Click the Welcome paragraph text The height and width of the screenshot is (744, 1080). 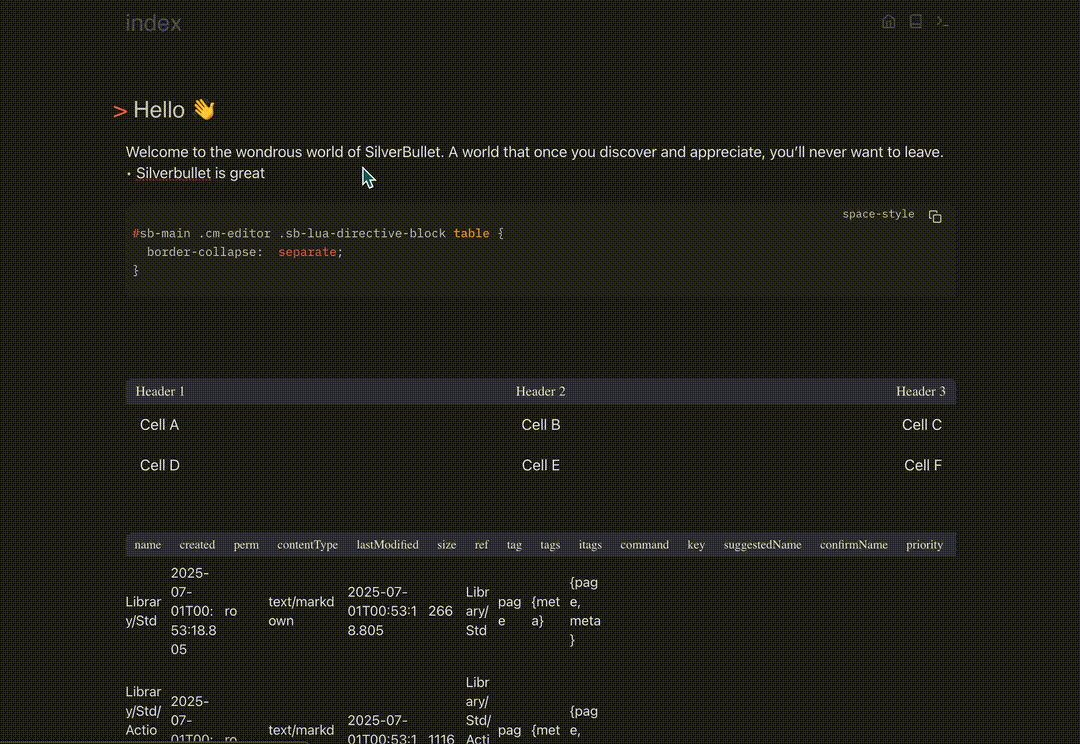point(534,152)
